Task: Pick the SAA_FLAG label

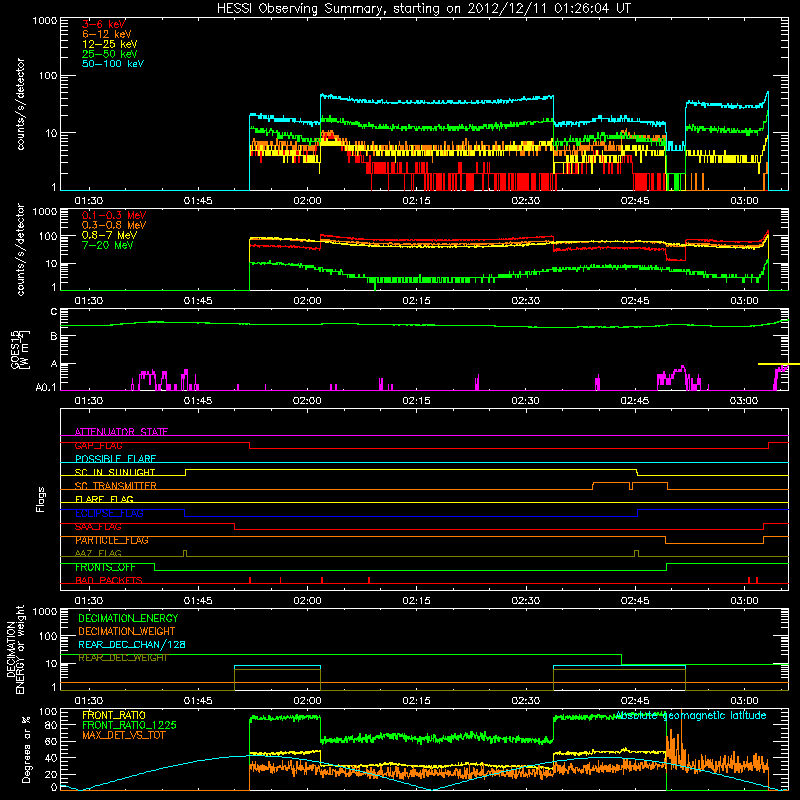Action: [x=98, y=527]
